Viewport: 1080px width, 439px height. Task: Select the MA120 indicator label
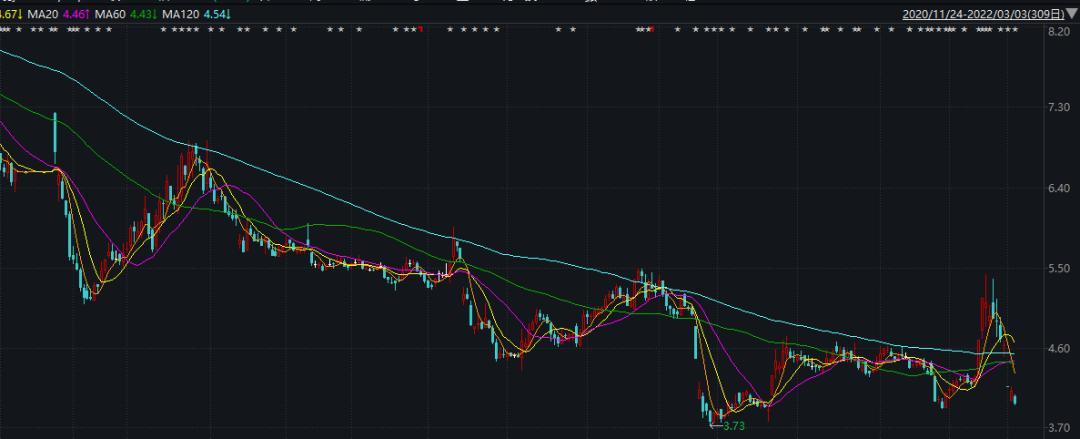pyautogui.click(x=180, y=15)
